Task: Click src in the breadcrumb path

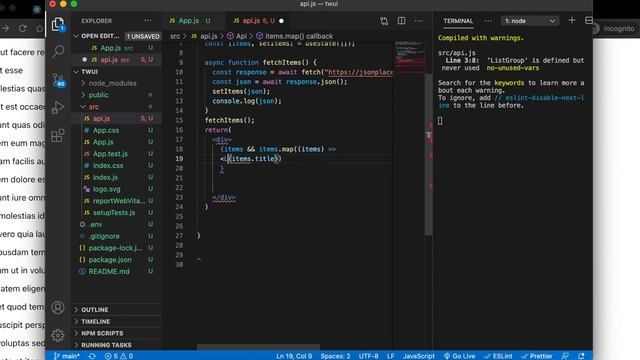Action: coord(175,36)
